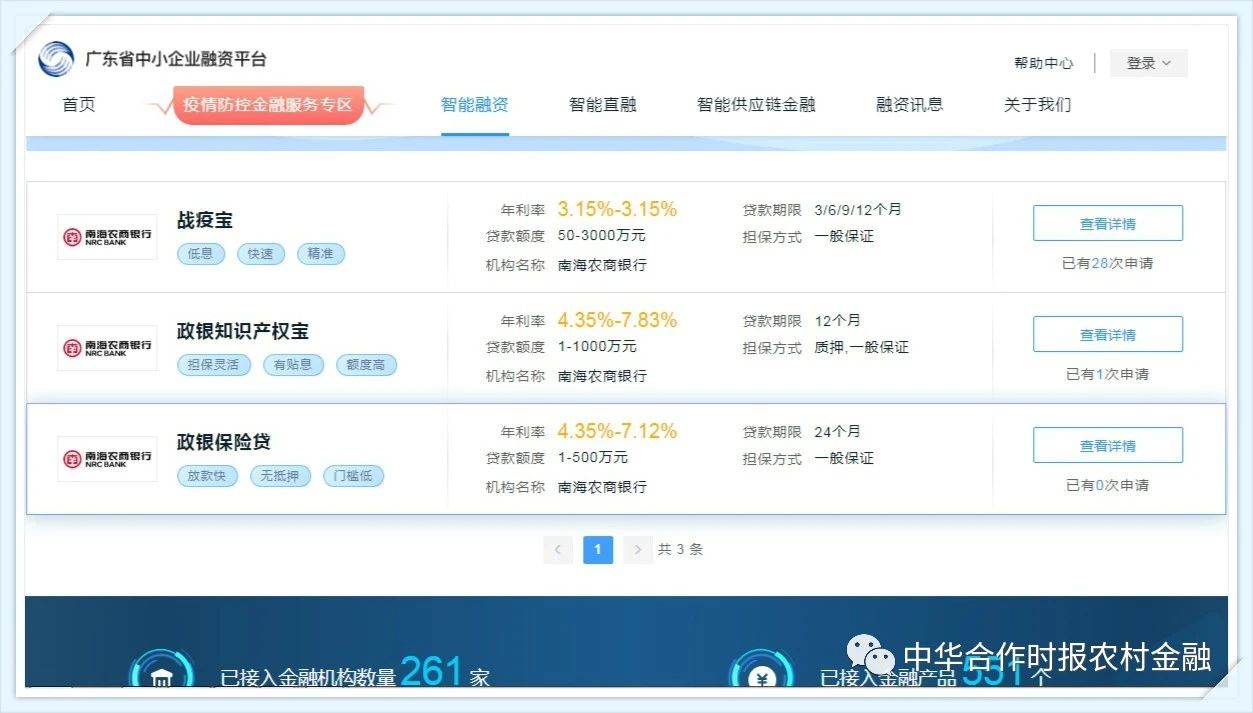The width and height of the screenshot is (1253, 713).
Task: Click 查看详情 for 政银知识产权宝
Action: click(1108, 334)
